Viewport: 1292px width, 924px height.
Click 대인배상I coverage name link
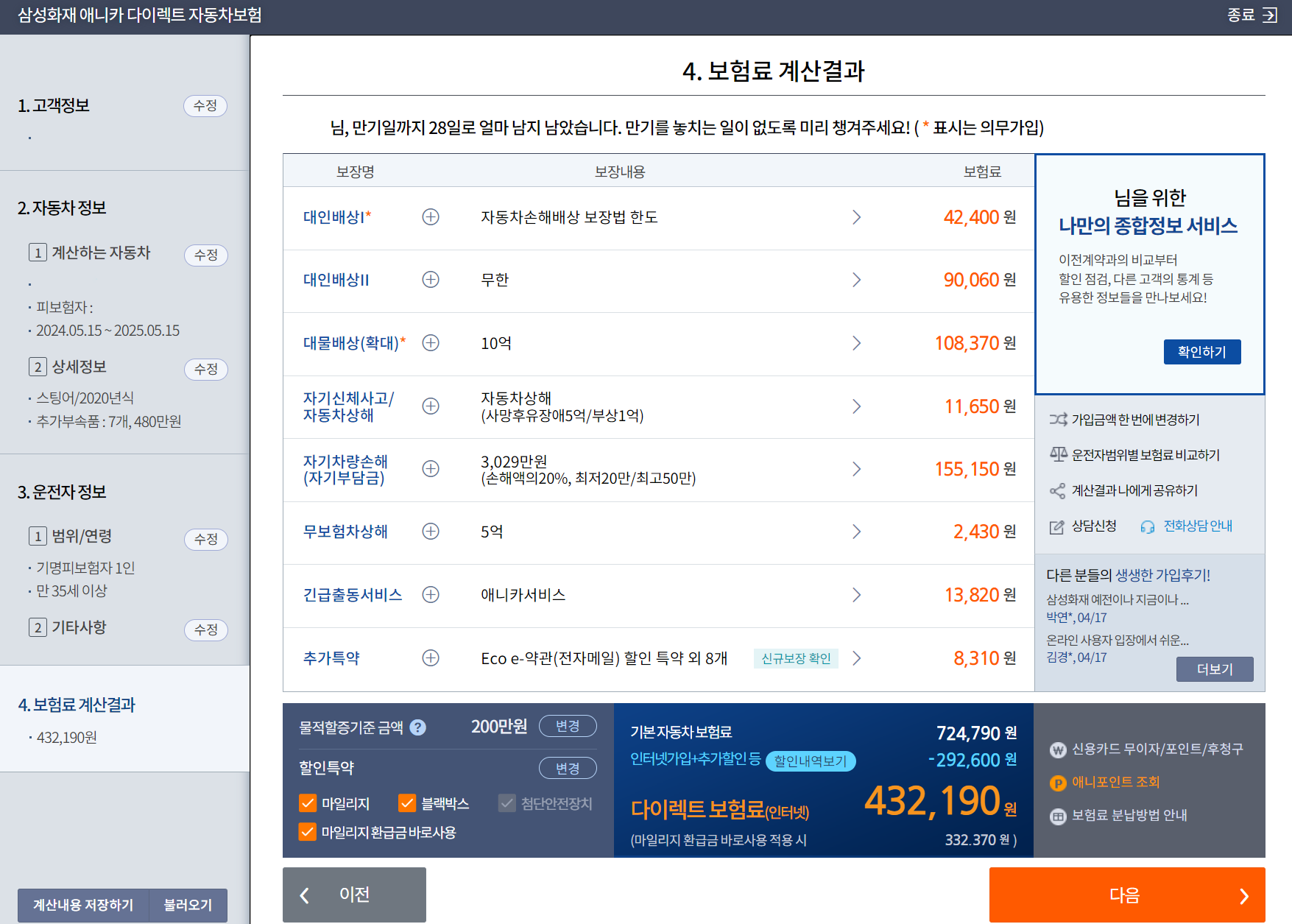click(337, 217)
